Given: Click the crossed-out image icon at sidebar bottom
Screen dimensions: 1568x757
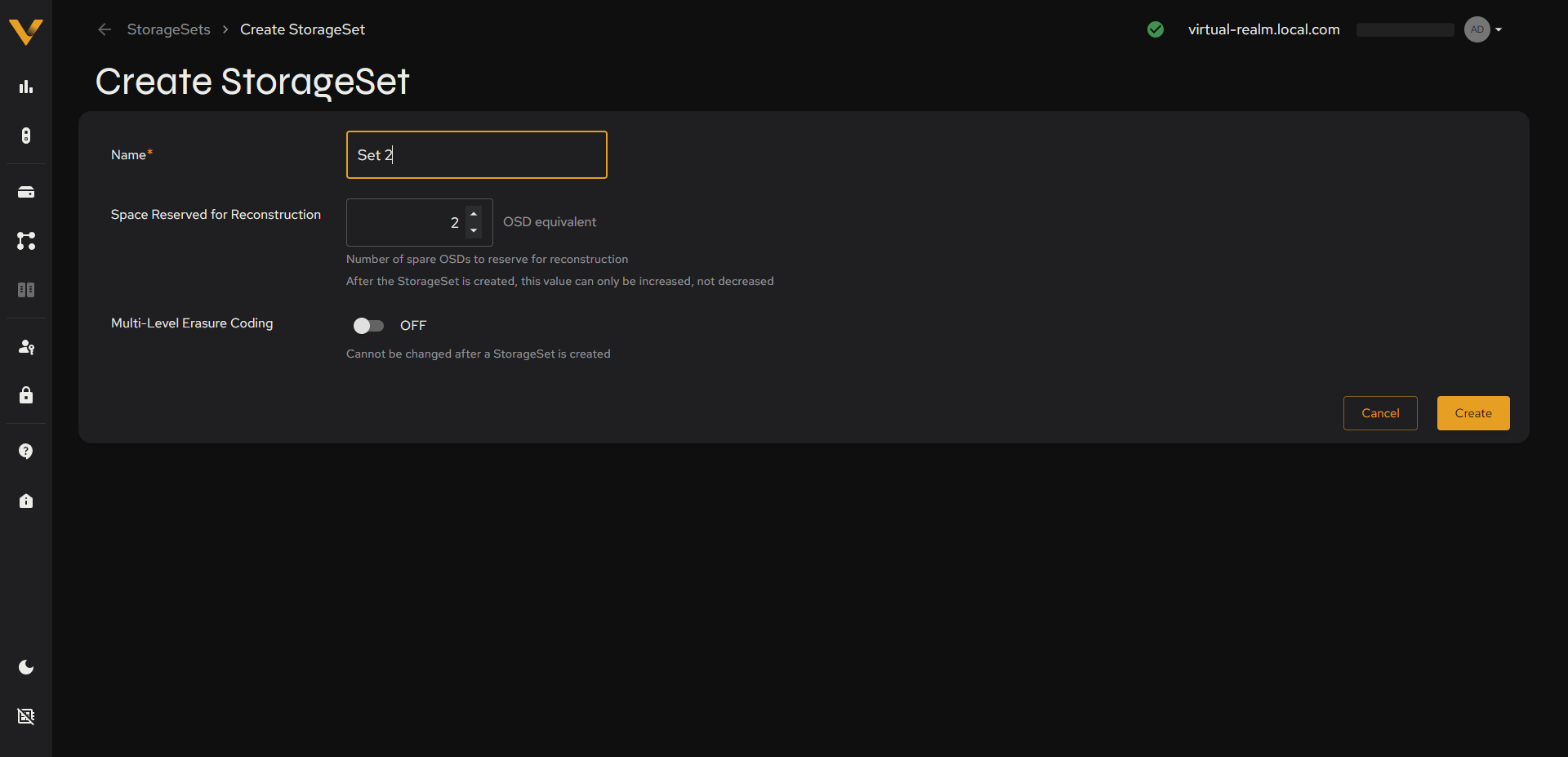Looking at the screenshot, I should [x=26, y=716].
